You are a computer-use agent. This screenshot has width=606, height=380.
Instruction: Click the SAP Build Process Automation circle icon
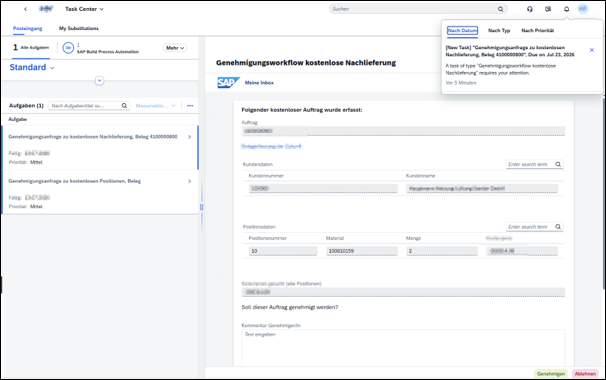tap(68, 48)
